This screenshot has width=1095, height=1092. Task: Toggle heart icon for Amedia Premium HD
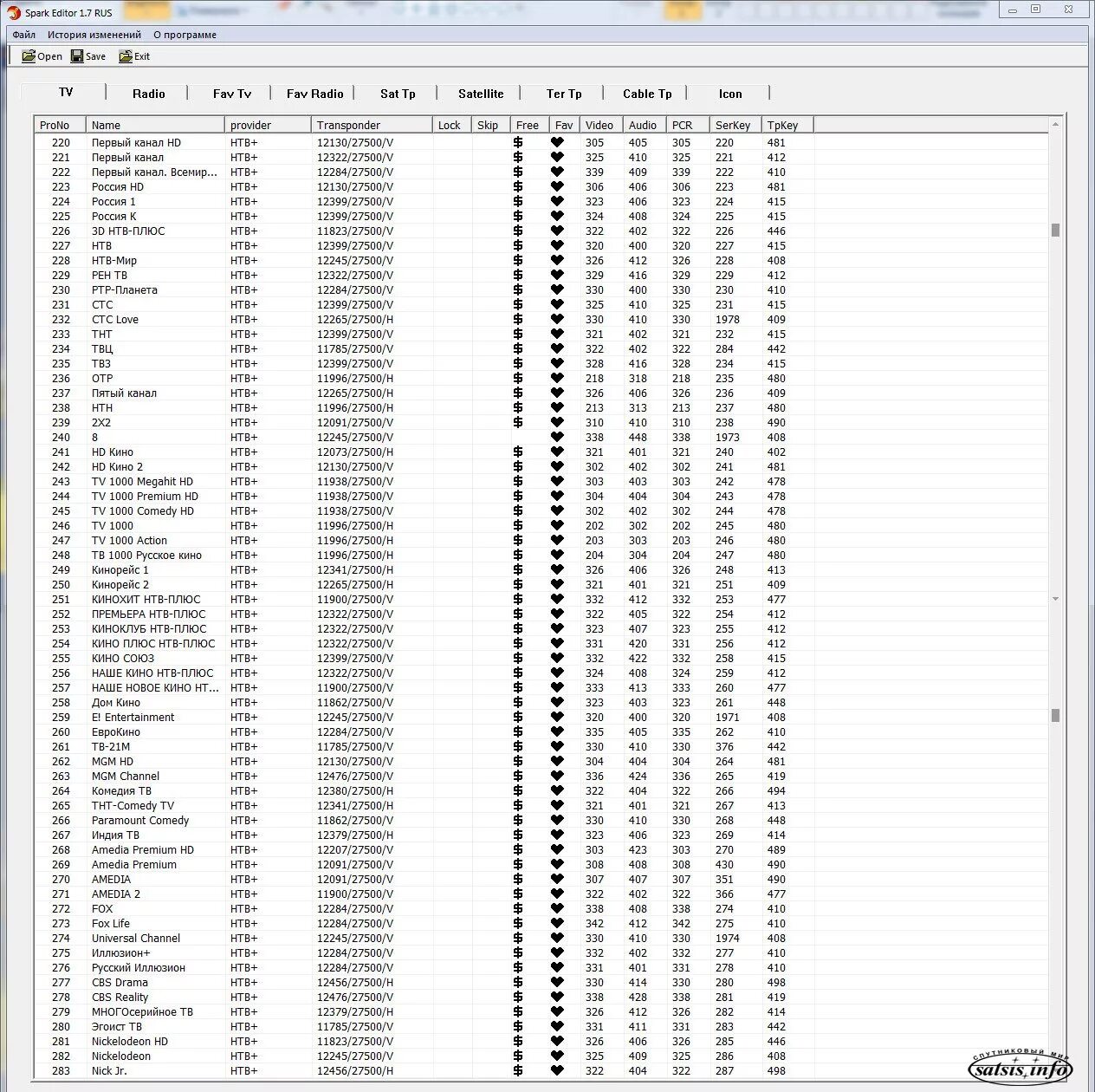pyautogui.click(x=557, y=849)
